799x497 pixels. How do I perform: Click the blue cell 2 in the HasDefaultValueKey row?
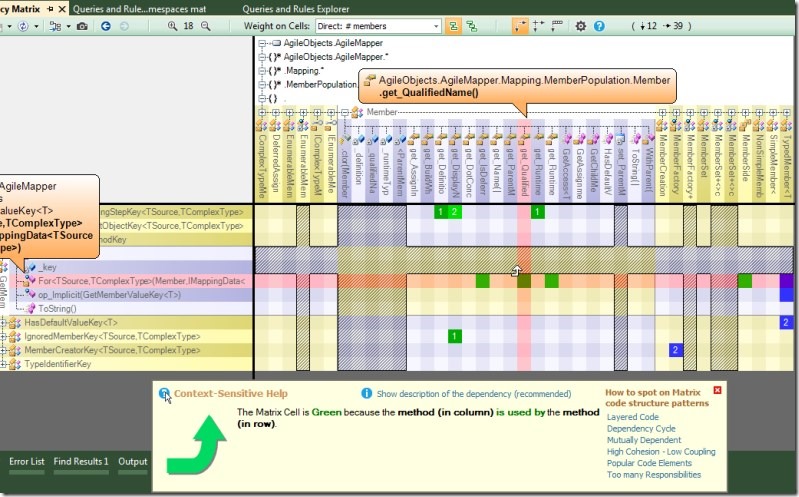(786, 322)
